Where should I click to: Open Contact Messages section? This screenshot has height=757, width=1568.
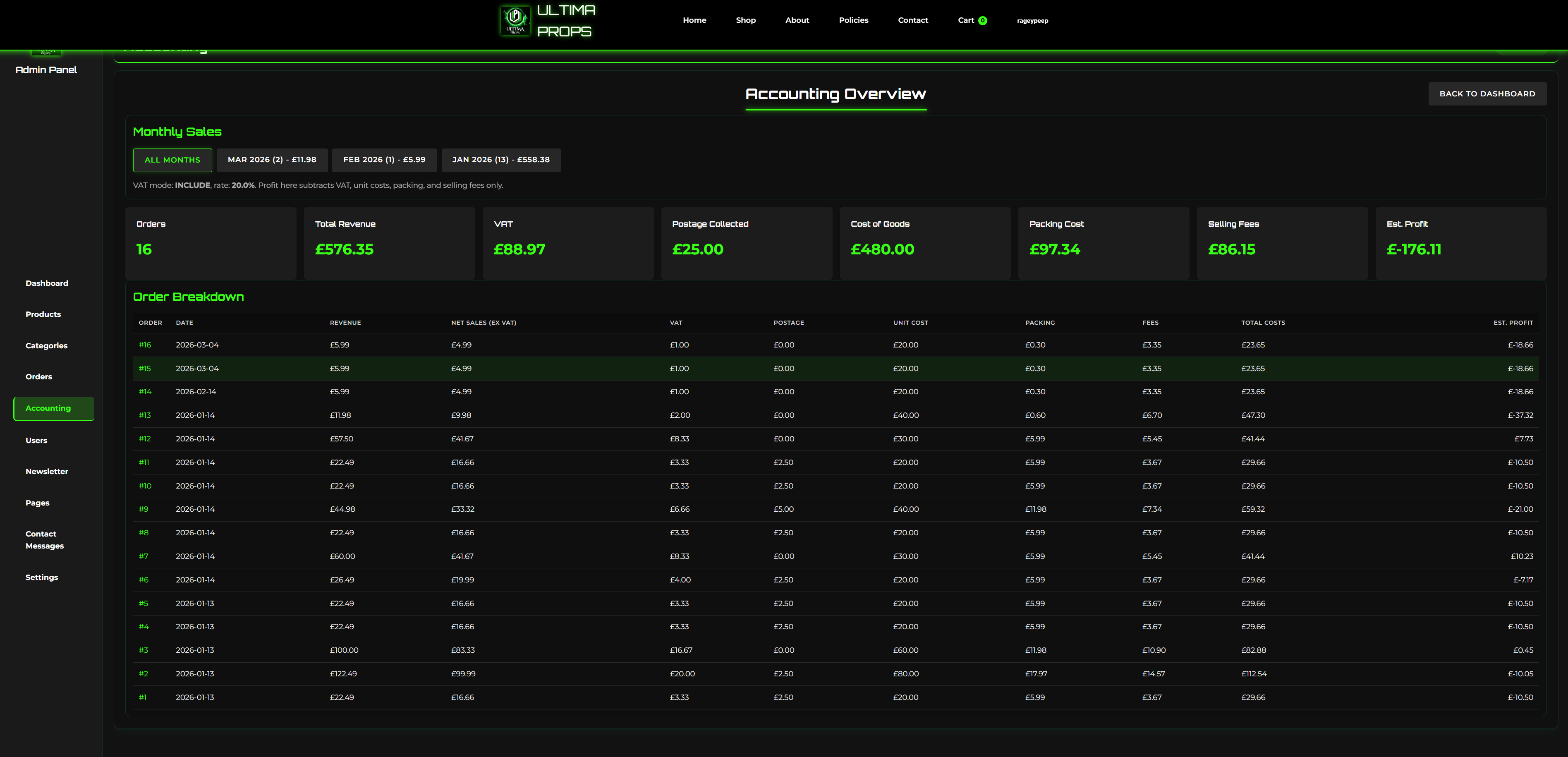[44, 539]
